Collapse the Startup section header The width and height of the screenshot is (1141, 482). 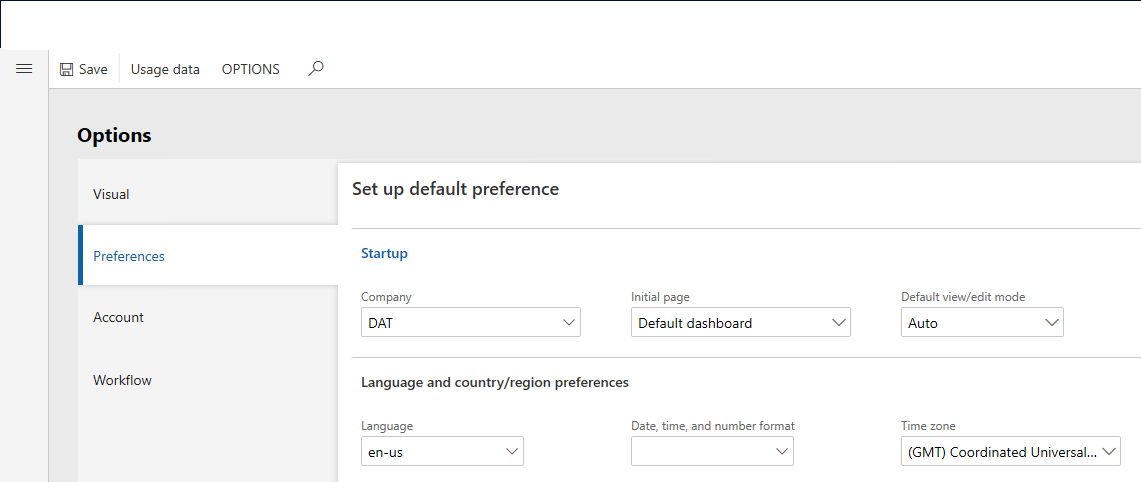click(x=384, y=253)
